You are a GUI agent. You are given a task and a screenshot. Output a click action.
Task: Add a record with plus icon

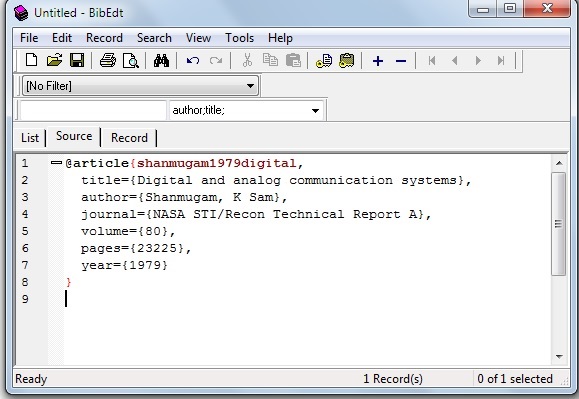click(378, 61)
